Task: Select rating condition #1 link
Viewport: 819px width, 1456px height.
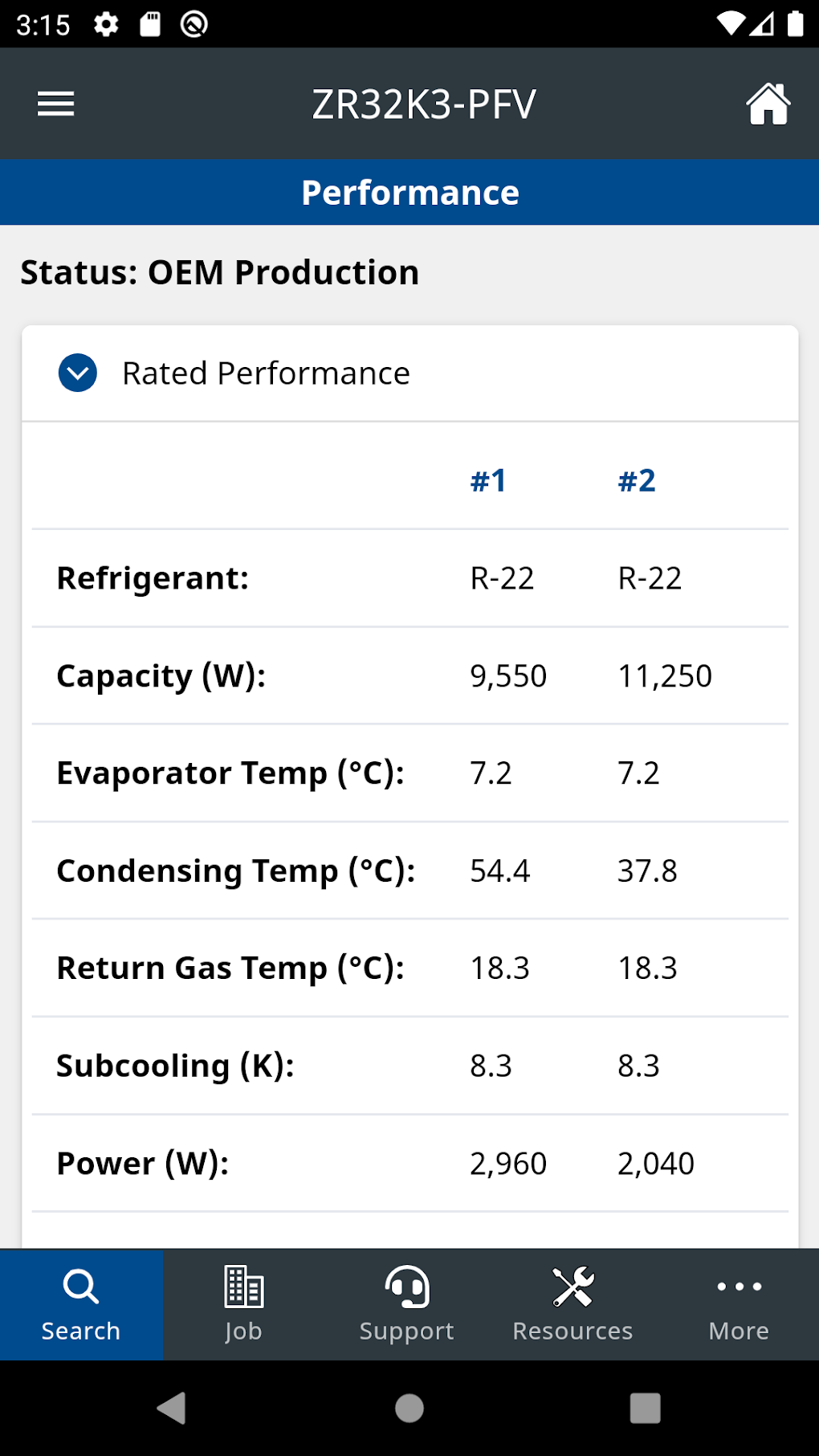Action: pos(488,481)
